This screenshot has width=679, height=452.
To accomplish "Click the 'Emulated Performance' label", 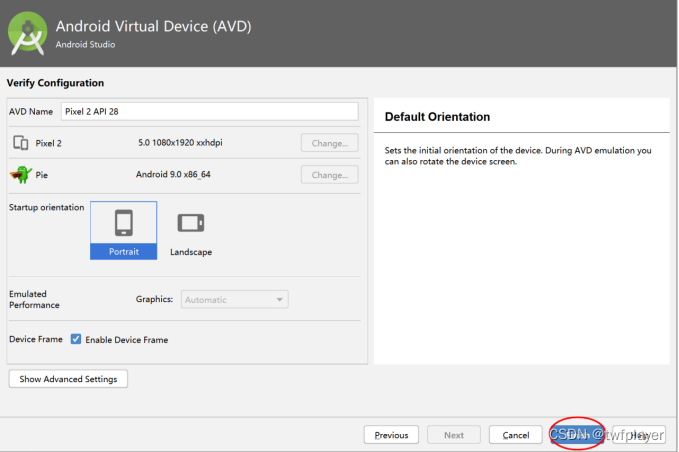I will click(34, 299).
